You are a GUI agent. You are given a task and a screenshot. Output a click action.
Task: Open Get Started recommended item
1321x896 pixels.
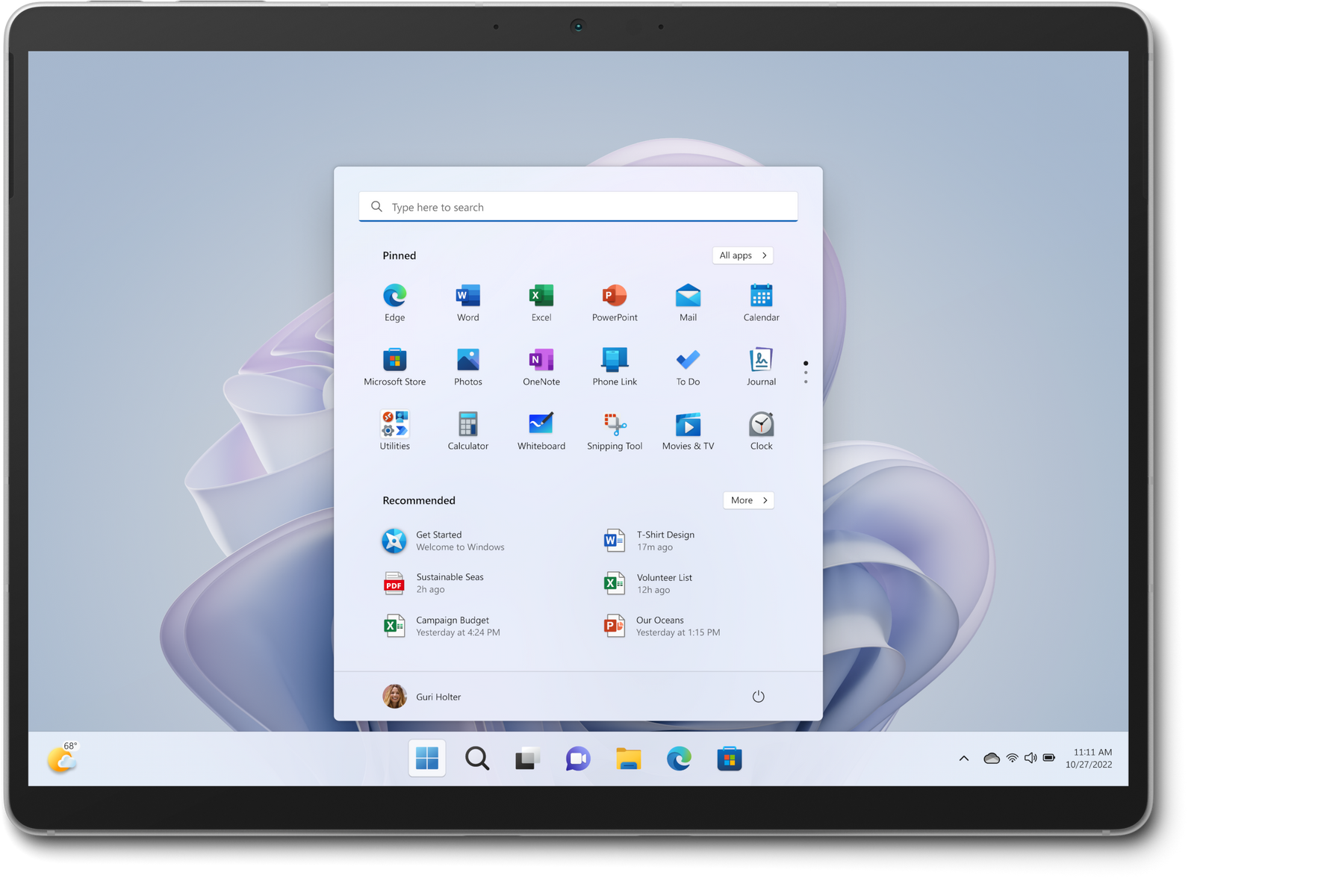444,541
